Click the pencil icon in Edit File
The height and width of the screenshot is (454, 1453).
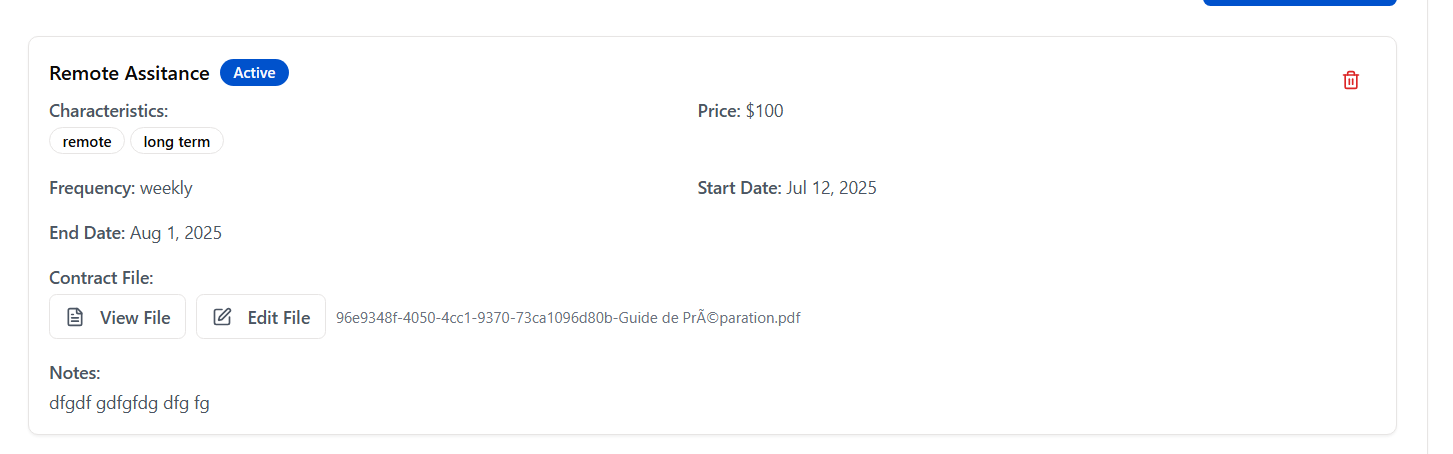tap(223, 317)
